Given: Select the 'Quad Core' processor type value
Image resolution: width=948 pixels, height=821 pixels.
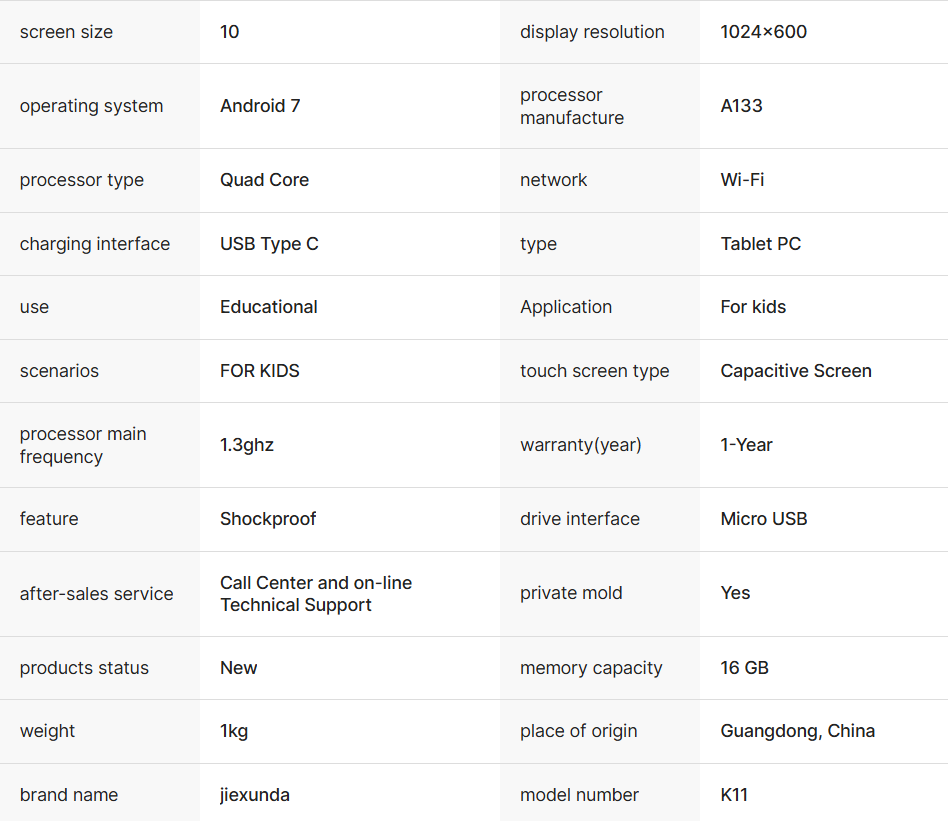Looking at the screenshot, I should [264, 180].
